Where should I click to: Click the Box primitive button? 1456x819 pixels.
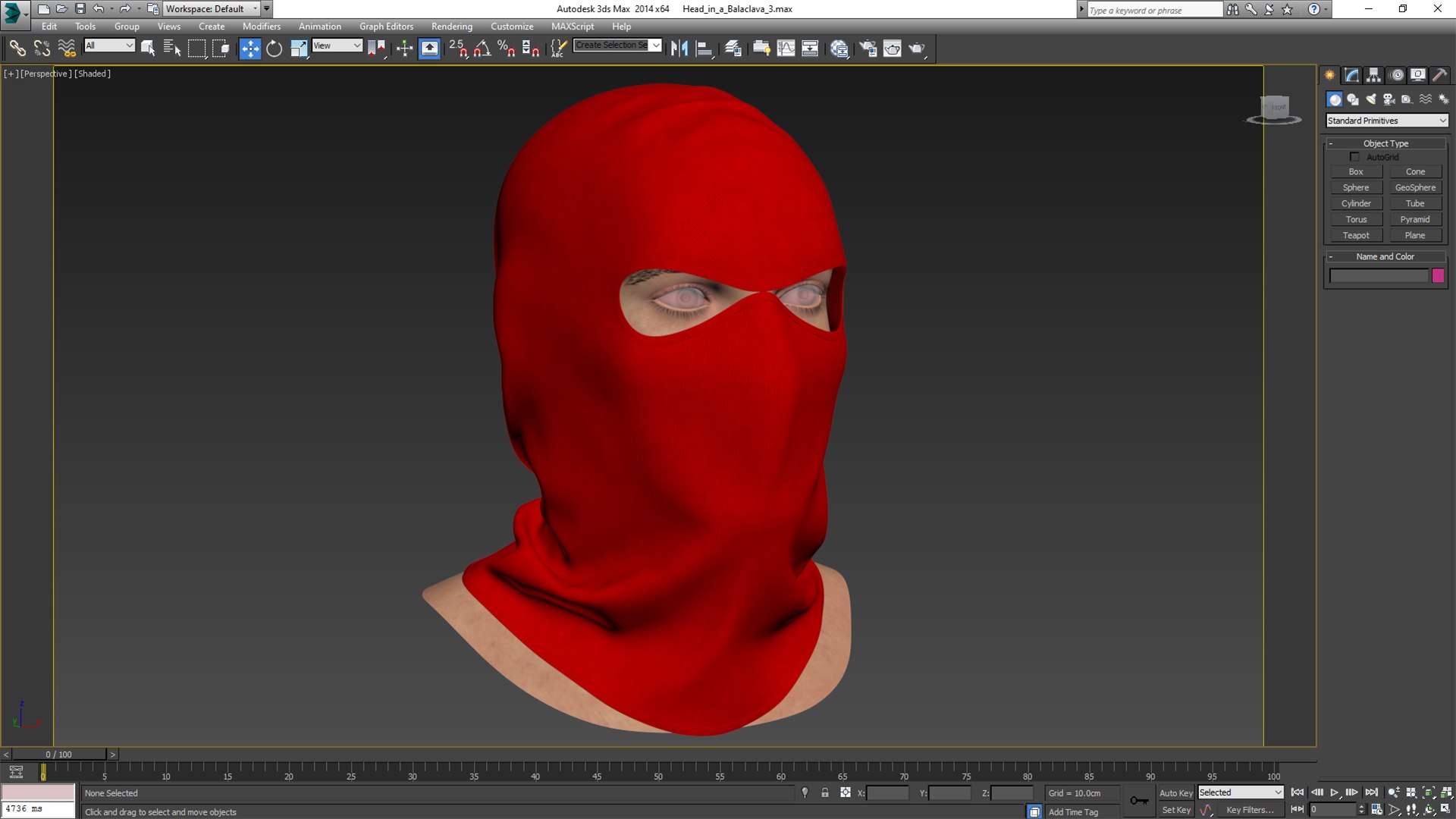click(x=1356, y=172)
